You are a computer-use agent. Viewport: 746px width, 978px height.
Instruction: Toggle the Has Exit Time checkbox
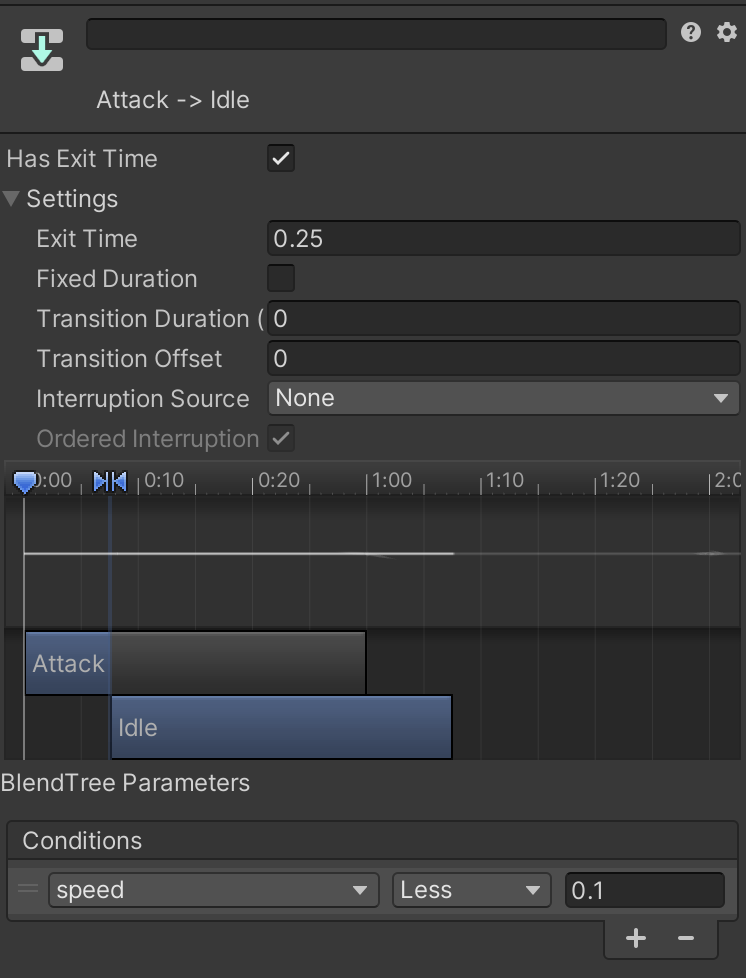[281, 158]
